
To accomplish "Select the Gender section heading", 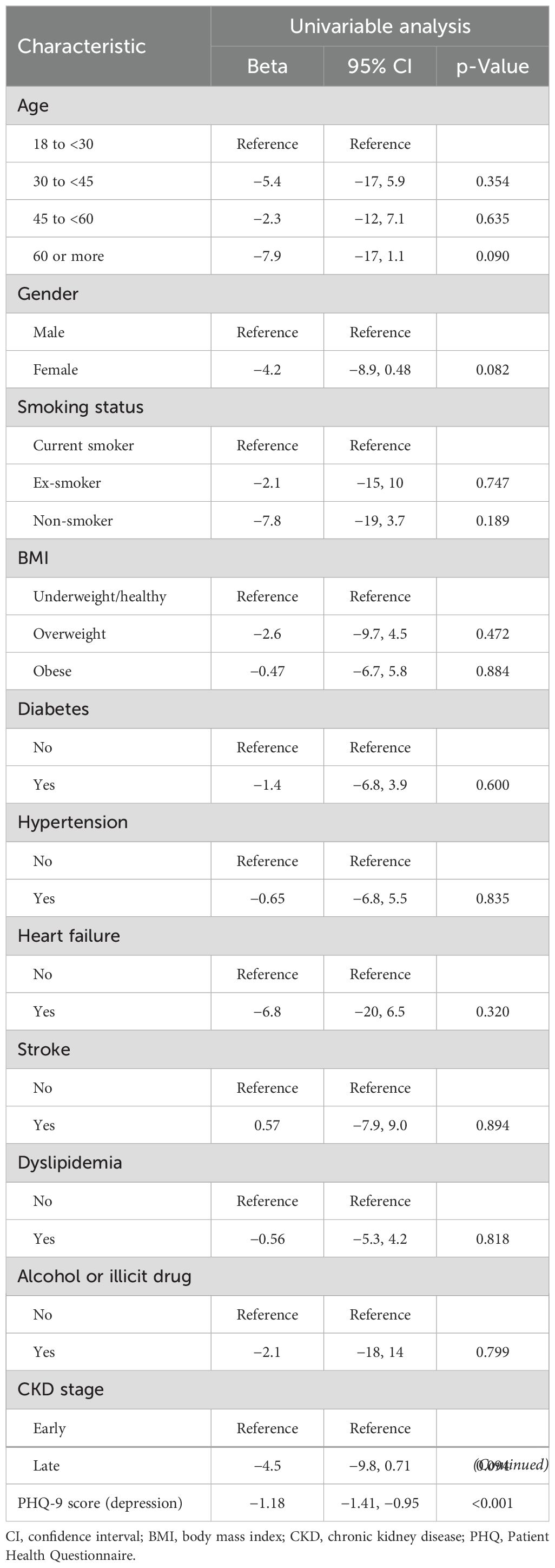I will click(48, 294).
